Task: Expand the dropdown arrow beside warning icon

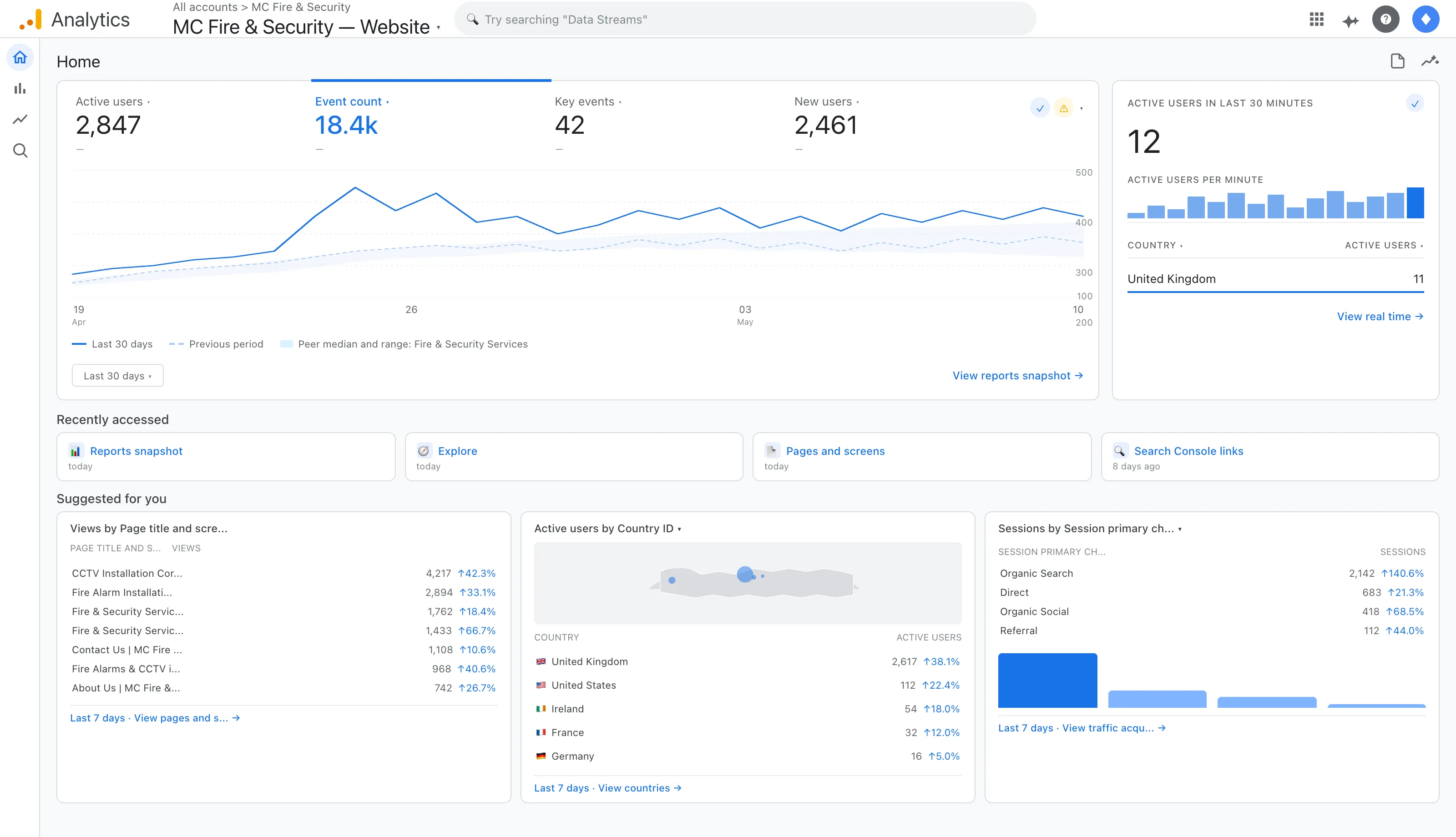Action: [1081, 108]
